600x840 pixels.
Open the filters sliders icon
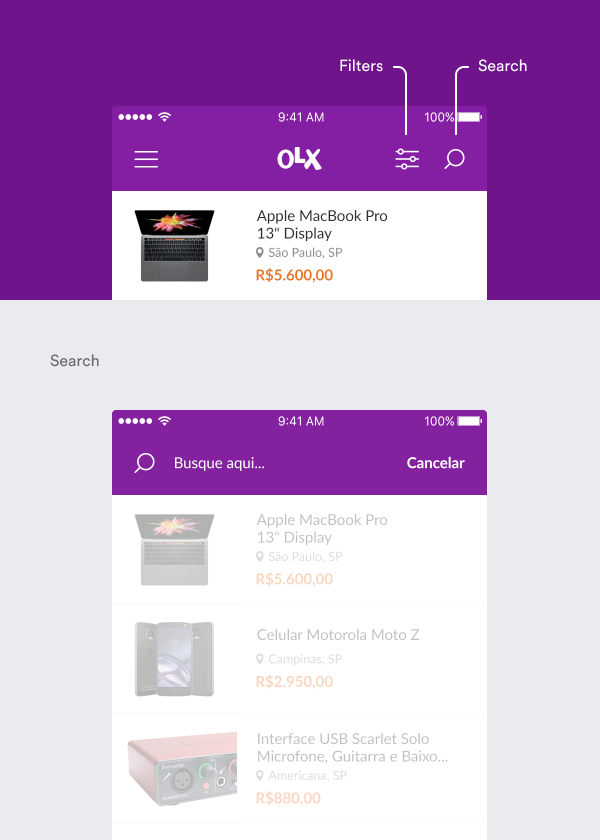tap(407, 159)
